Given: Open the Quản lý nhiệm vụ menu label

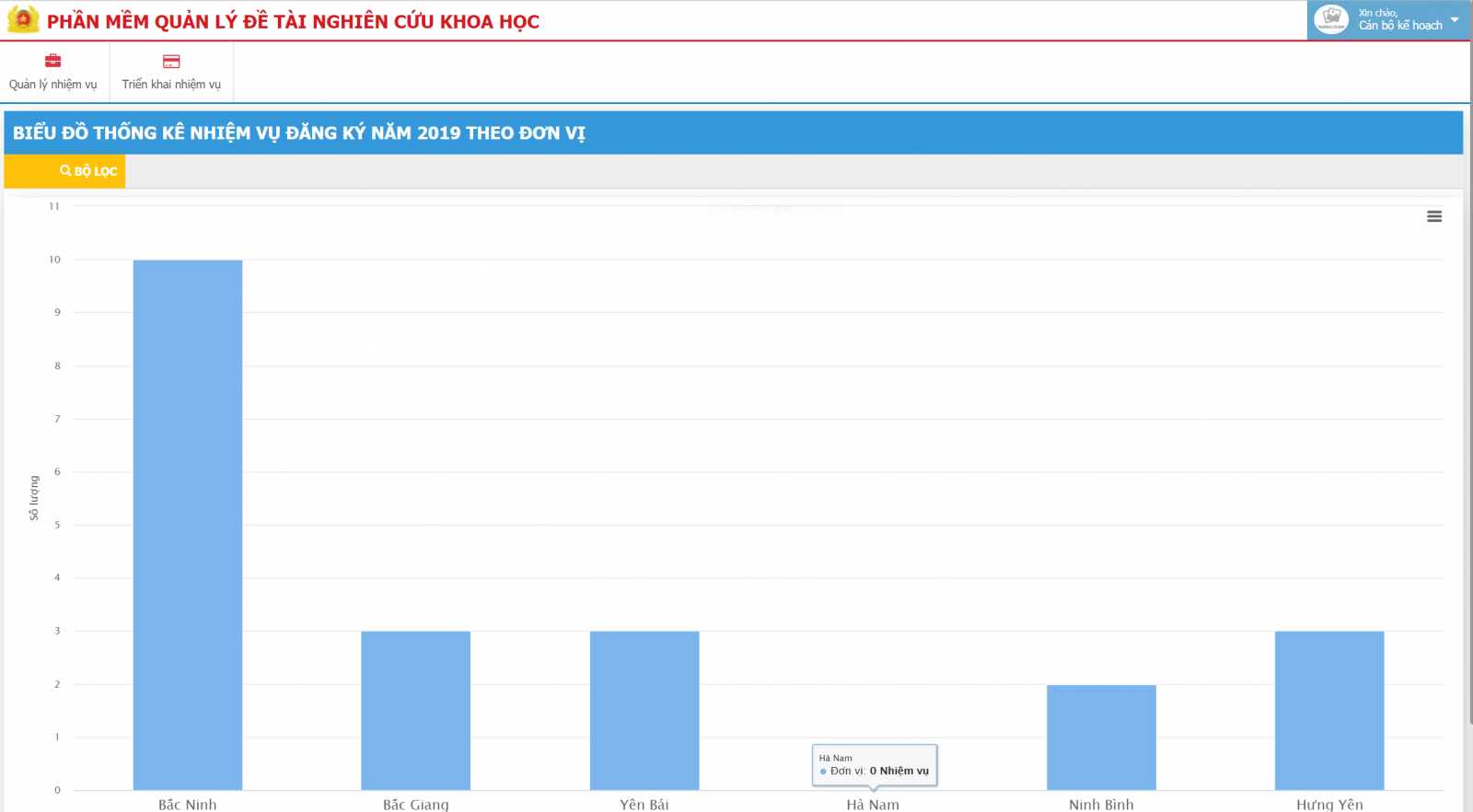Looking at the screenshot, I should pyautogui.click(x=52, y=85).
